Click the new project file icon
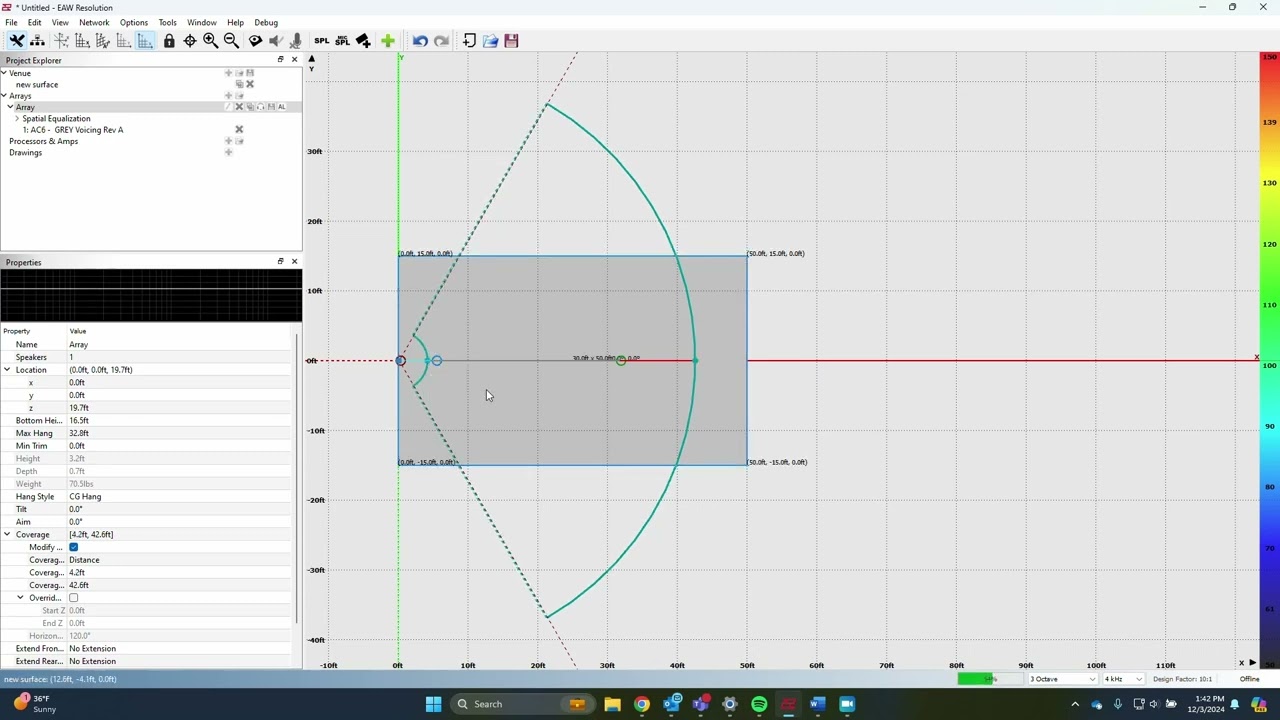The height and width of the screenshot is (720, 1280). [469, 41]
